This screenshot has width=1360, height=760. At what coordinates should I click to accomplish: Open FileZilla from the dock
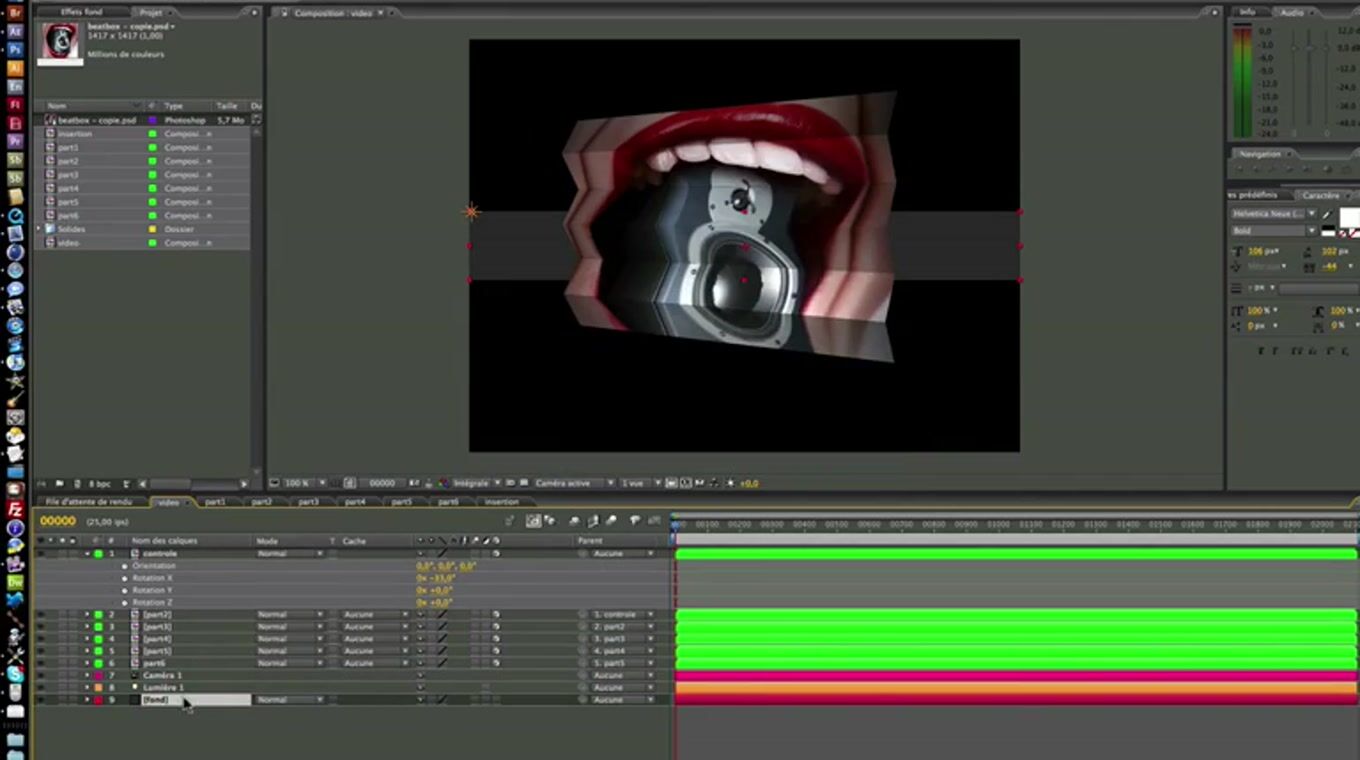click(15, 510)
